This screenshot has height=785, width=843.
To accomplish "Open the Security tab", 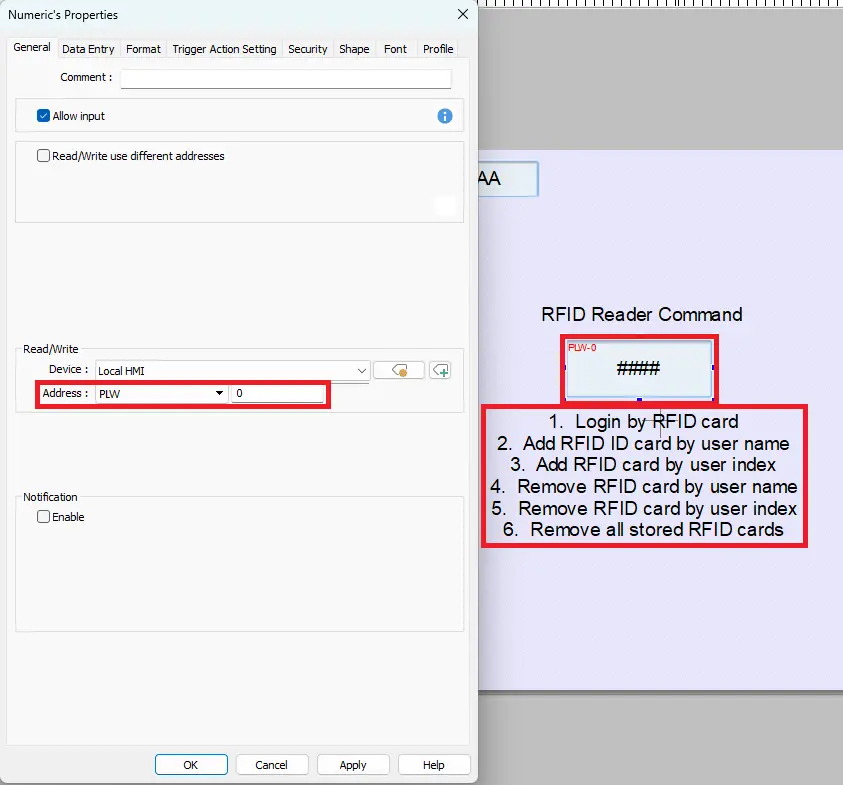I will pos(307,48).
